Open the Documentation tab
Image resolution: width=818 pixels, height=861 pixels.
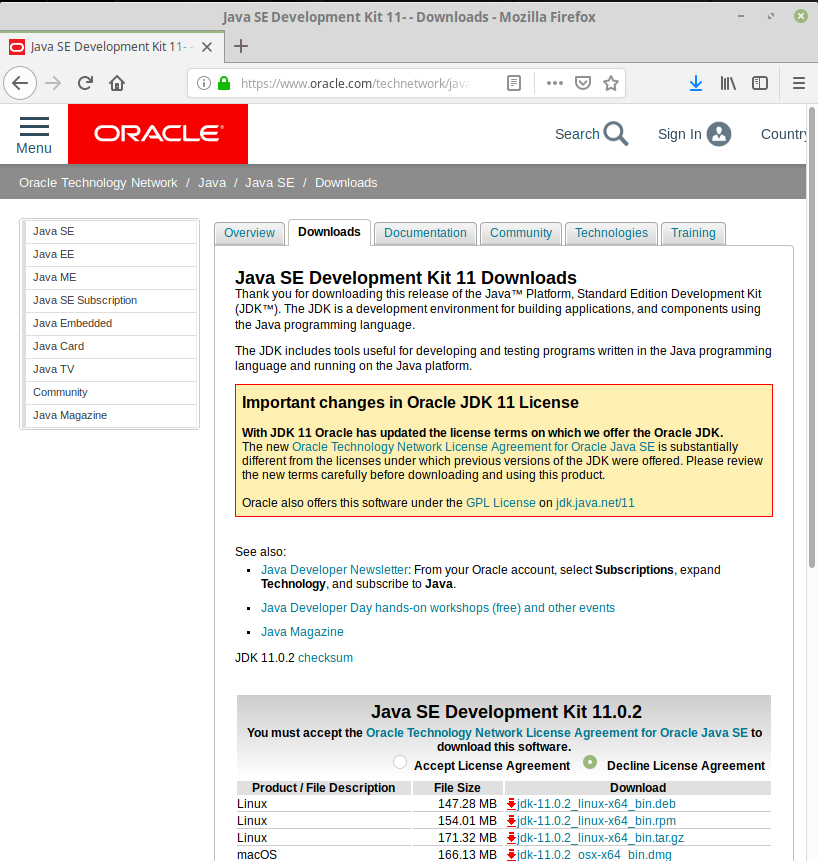[x=425, y=233]
